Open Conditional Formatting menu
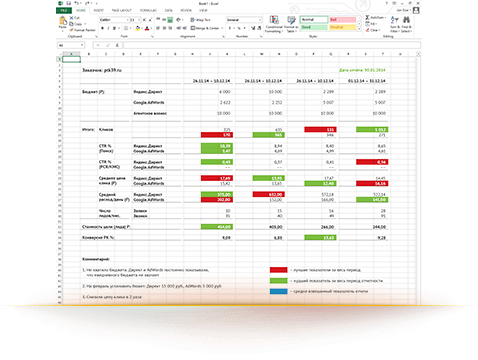The height and width of the screenshot is (360, 478). (x=274, y=24)
